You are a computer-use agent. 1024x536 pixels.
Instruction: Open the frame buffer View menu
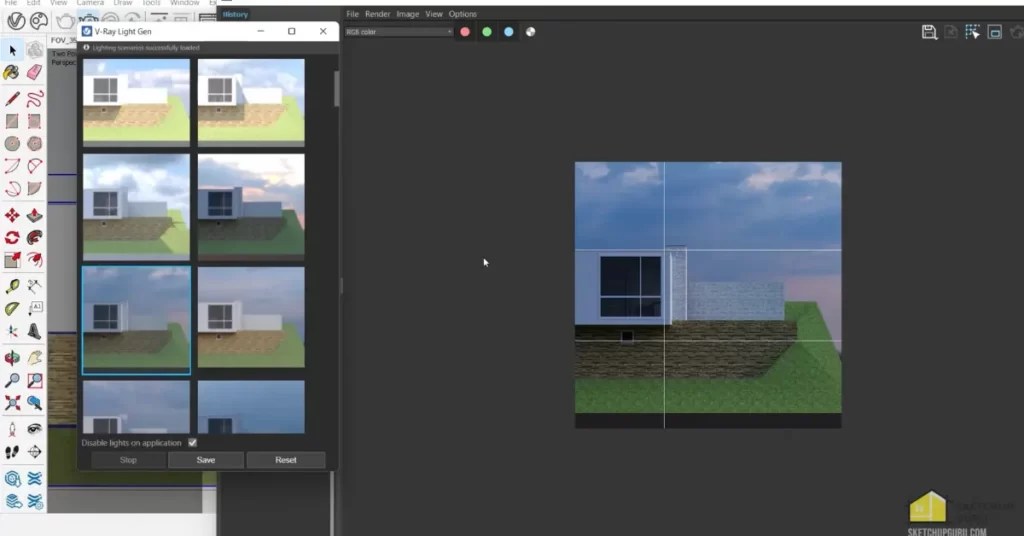pyautogui.click(x=434, y=14)
